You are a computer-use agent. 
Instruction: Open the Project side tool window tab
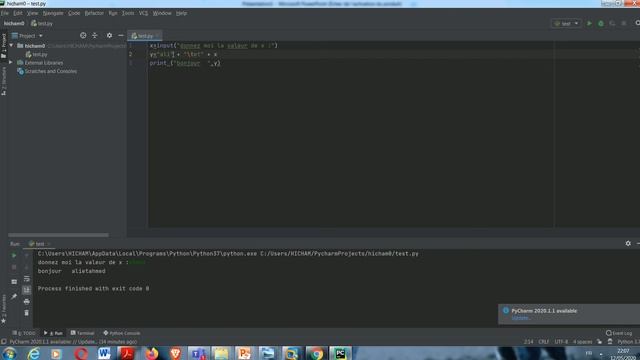pos(4,45)
